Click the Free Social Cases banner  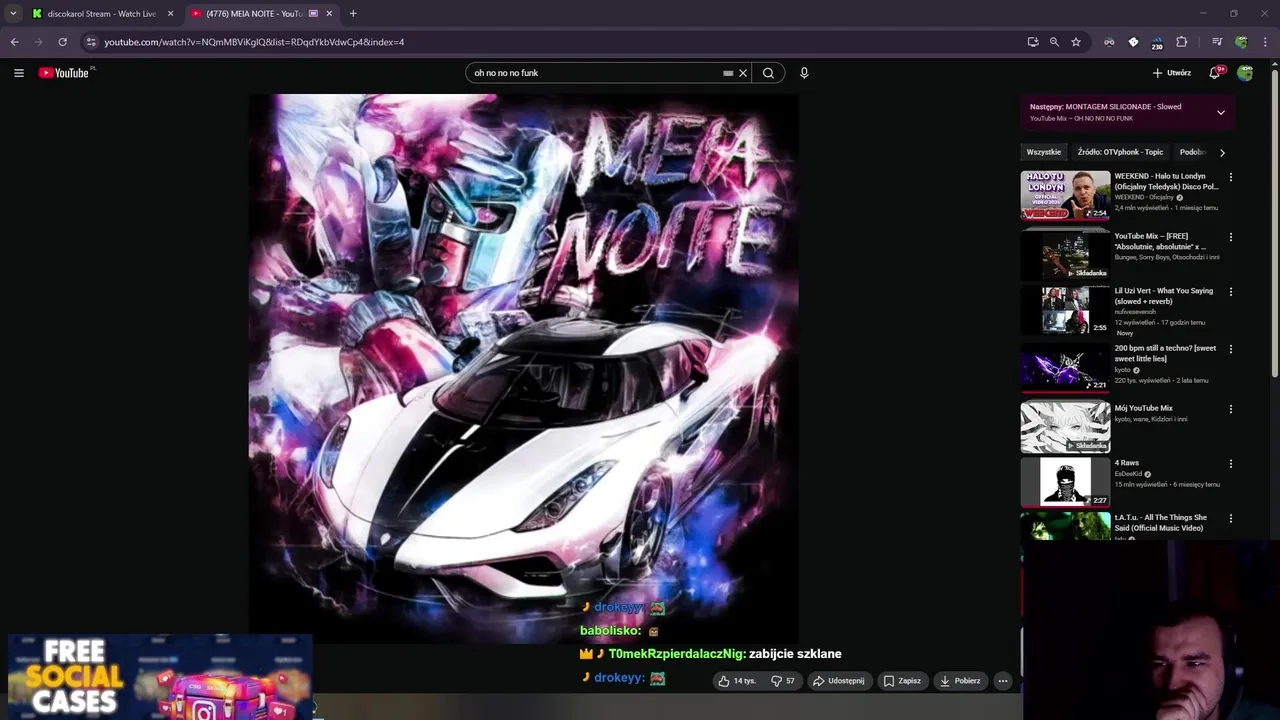pos(160,677)
